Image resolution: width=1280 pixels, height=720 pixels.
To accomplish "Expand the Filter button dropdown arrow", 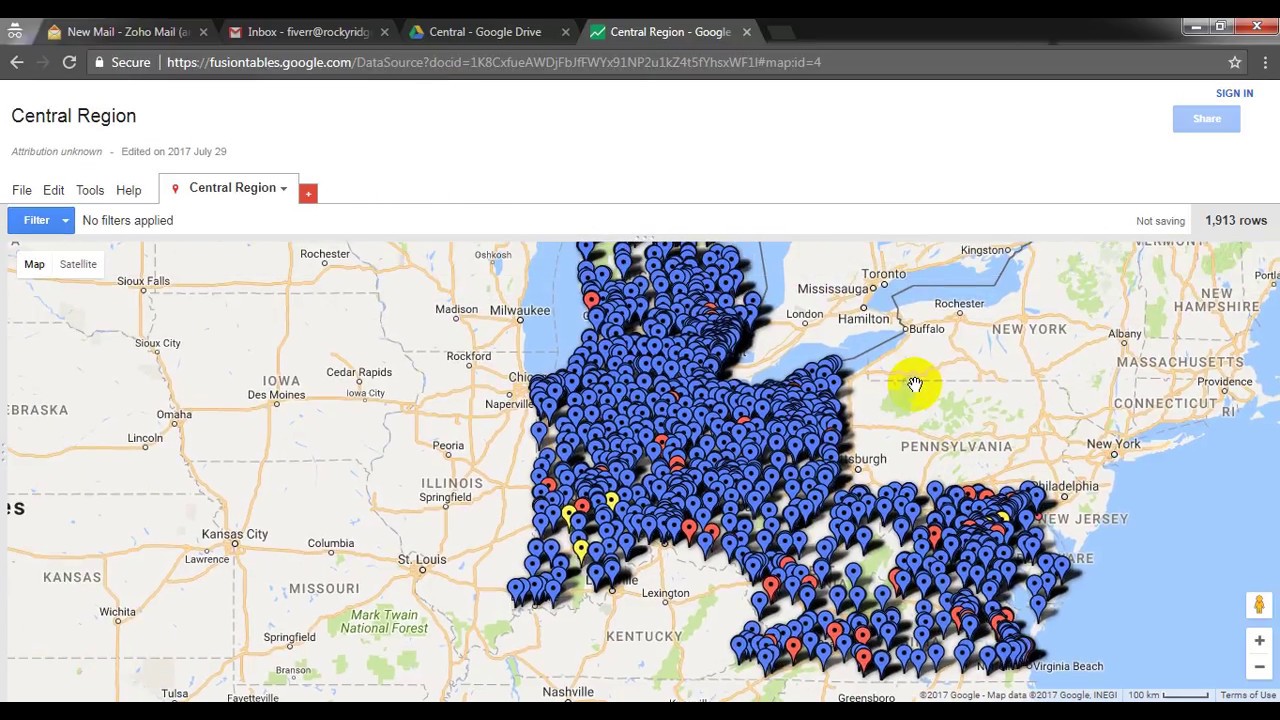I will tap(65, 221).
